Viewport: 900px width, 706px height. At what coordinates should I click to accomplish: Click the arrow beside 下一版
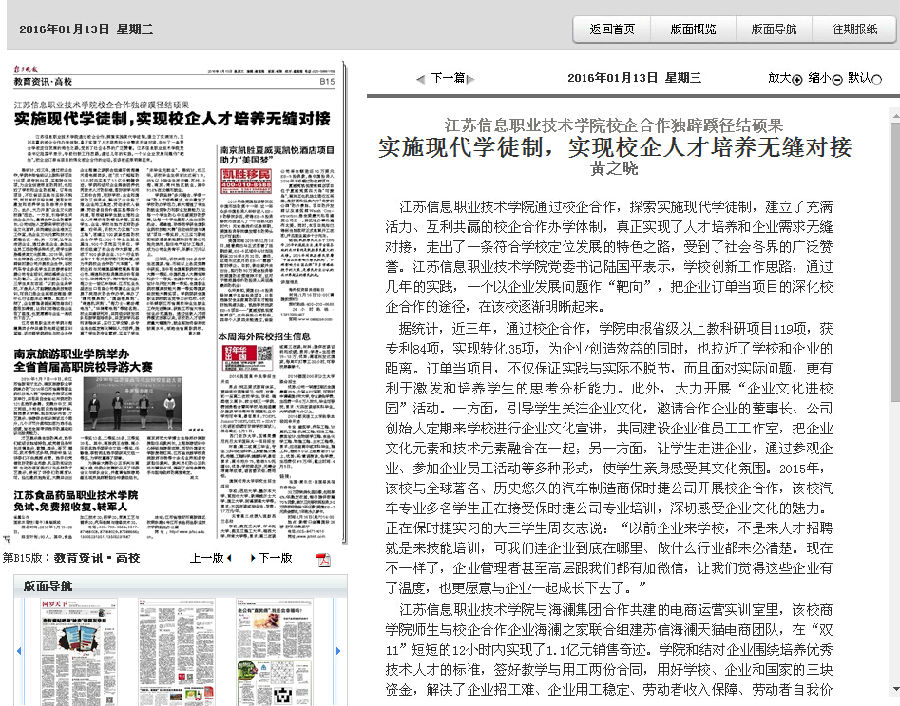[253, 558]
